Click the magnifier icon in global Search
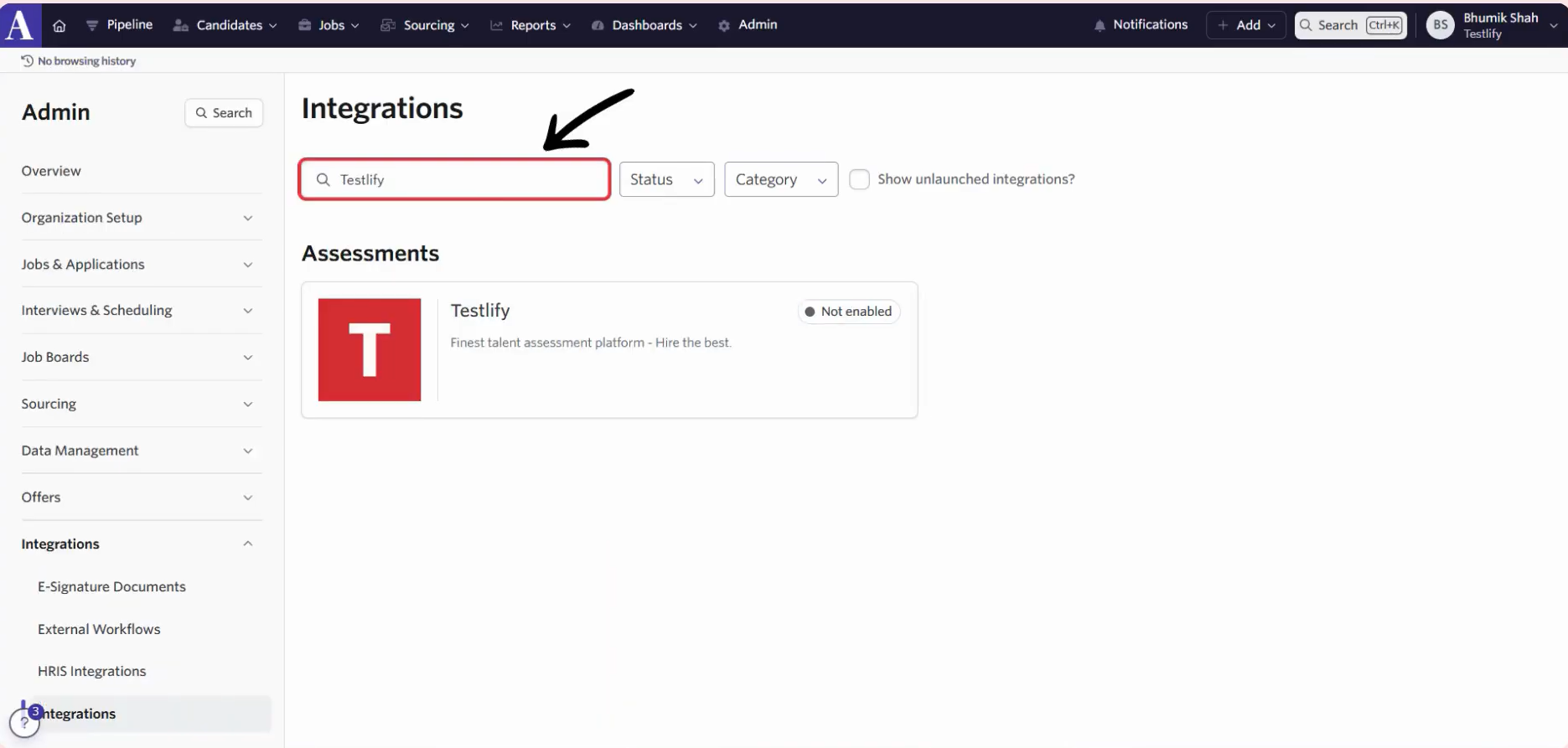1568x748 pixels. pyautogui.click(x=1306, y=25)
